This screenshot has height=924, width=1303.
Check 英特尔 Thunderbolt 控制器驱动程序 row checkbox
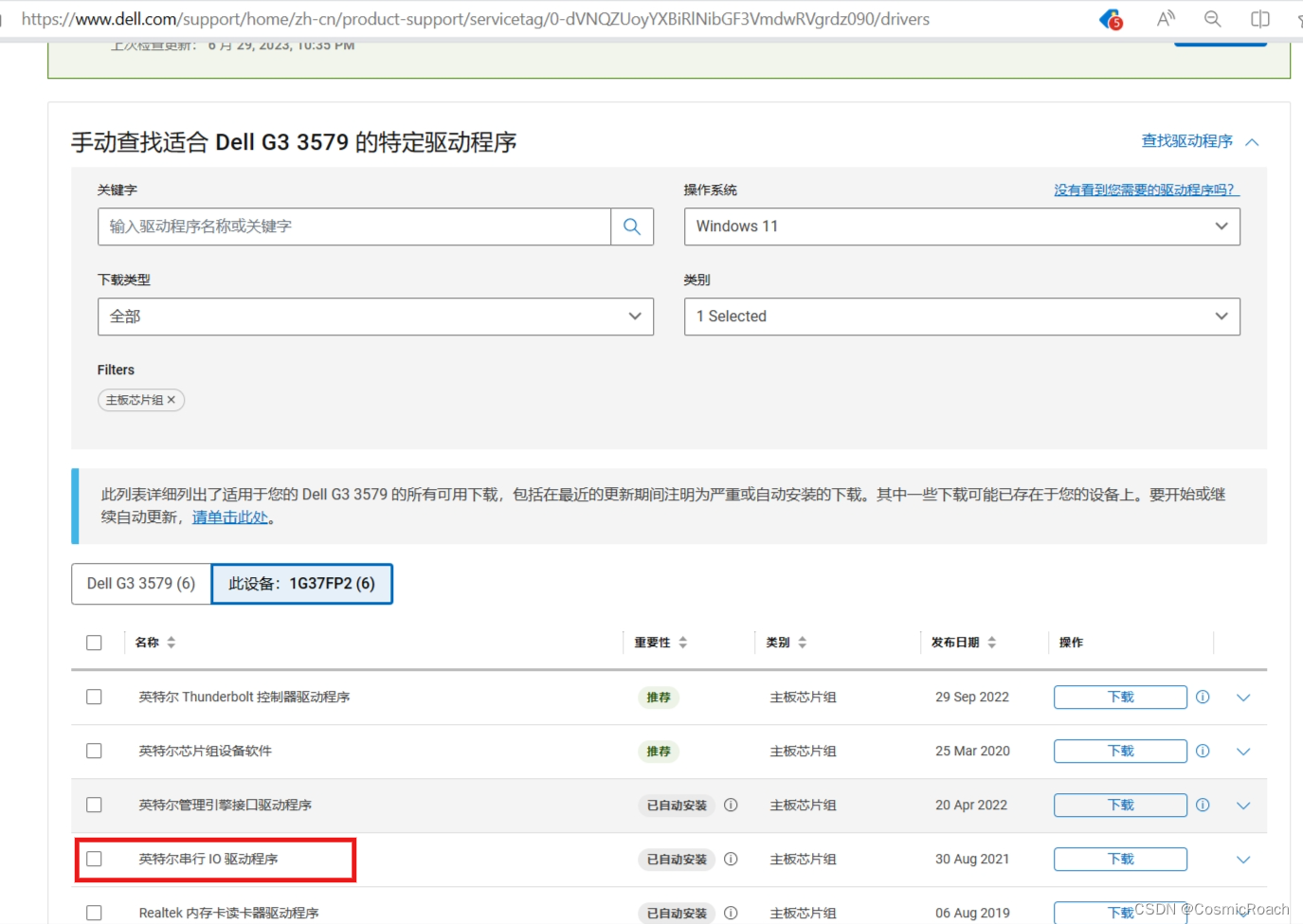[94, 697]
